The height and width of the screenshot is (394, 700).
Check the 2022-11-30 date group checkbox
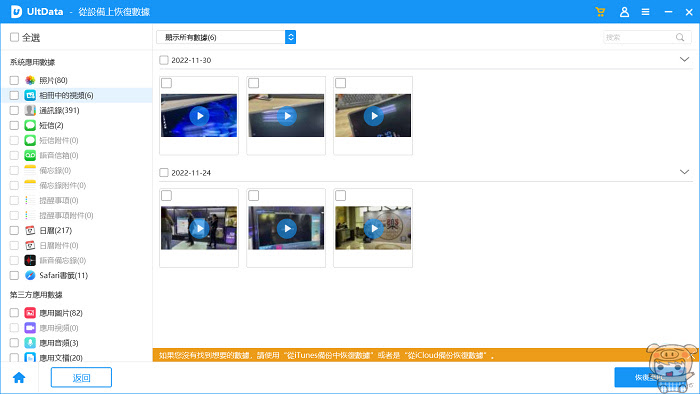[164, 60]
